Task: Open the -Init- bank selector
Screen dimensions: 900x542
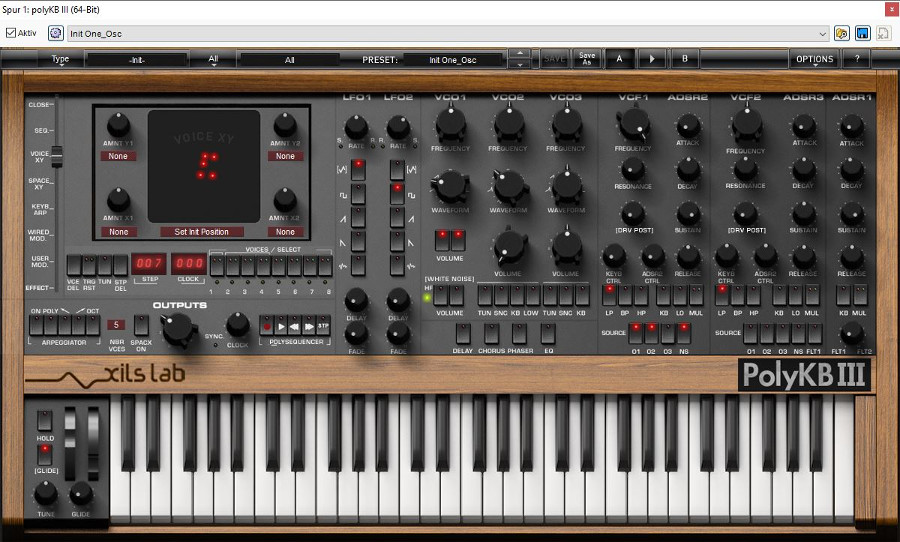Action: 137,60
